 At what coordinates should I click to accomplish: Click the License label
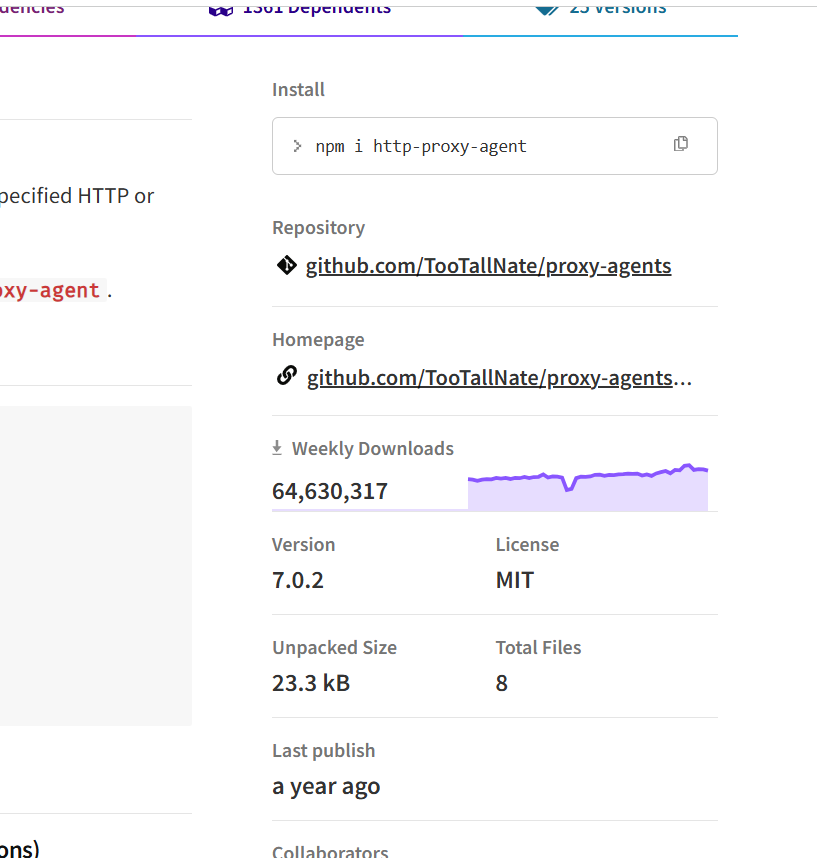click(528, 544)
